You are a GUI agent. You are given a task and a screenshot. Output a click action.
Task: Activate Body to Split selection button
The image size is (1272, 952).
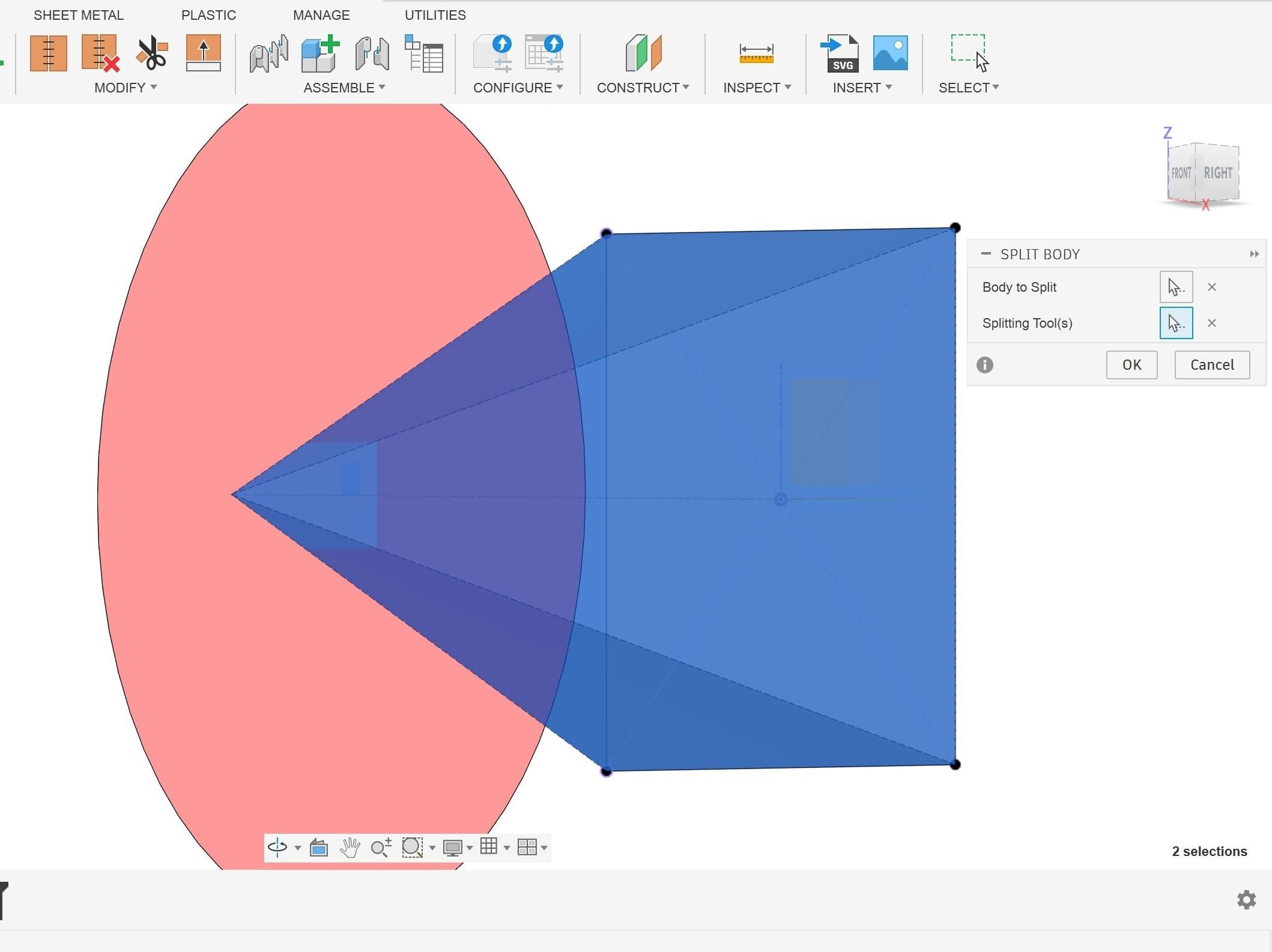(1176, 288)
